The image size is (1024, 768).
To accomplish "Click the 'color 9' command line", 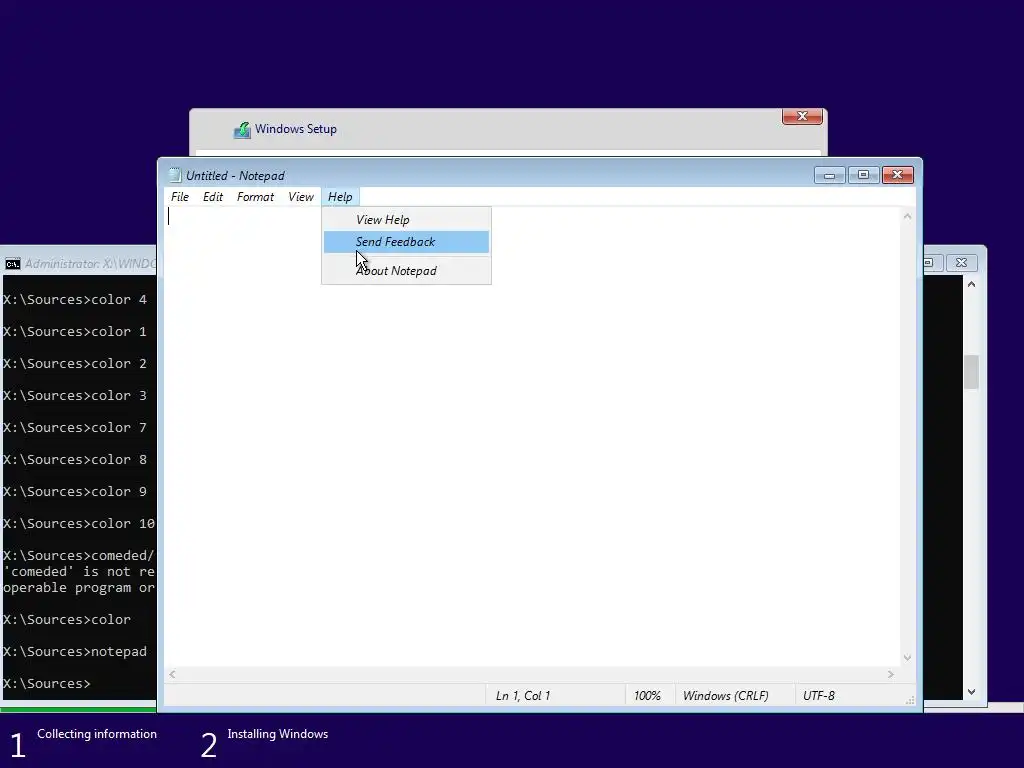I will click(75, 492).
